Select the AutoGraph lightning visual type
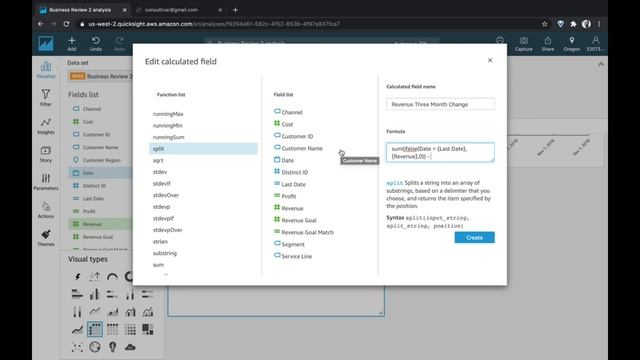Image resolution: width=640 pixels, height=360 pixels. click(x=77, y=277)
